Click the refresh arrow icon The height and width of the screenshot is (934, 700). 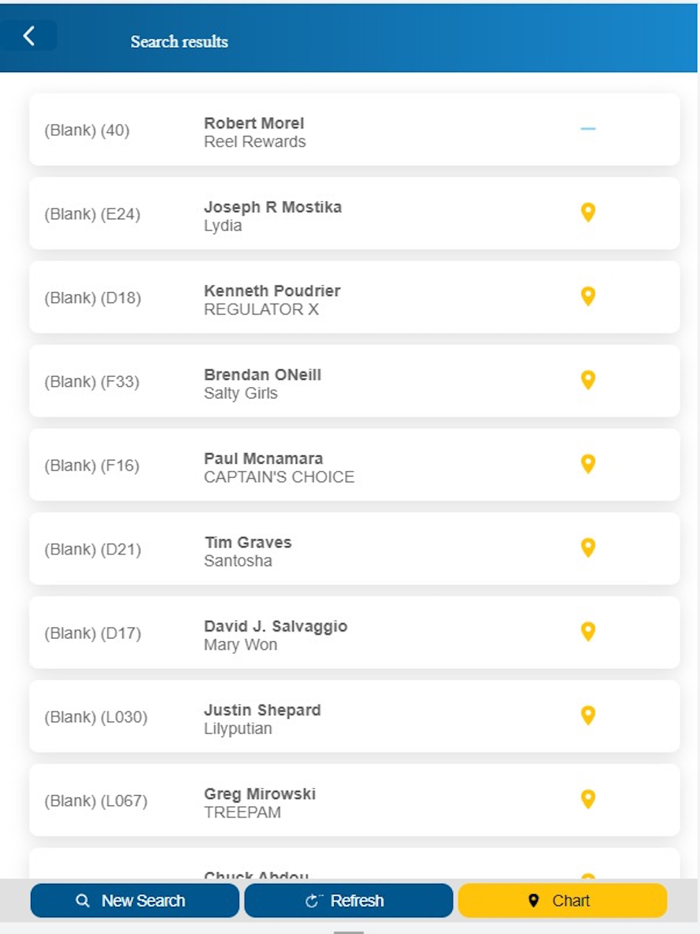310,900
